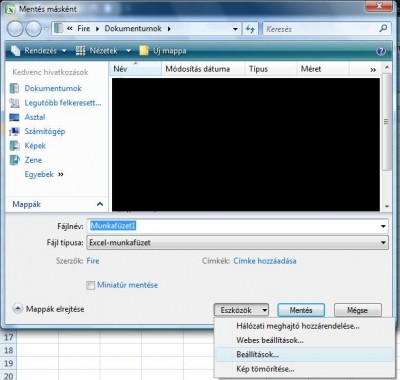The image size is (400, 380).
Task: Sort by the Típus column header
Action: click(x=271, y=69)
